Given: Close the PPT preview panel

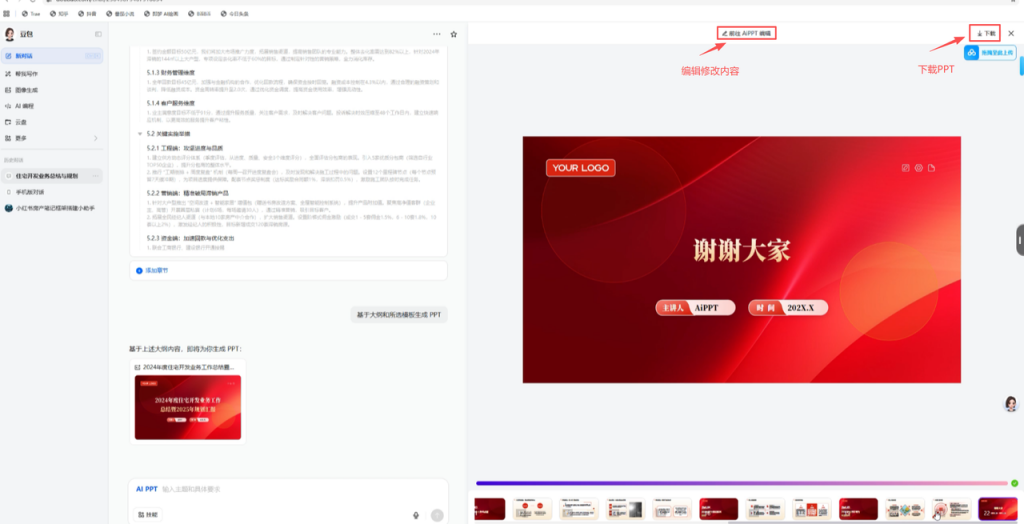Looking at the screenshot, I should click(1011, 33).
